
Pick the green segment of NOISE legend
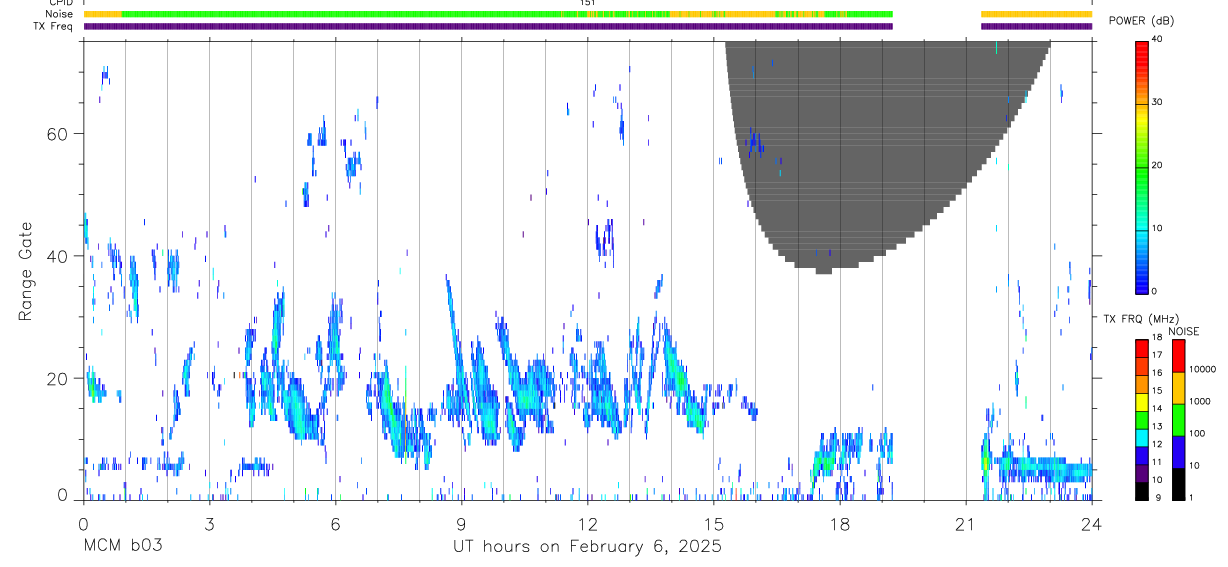point(1179,419)
